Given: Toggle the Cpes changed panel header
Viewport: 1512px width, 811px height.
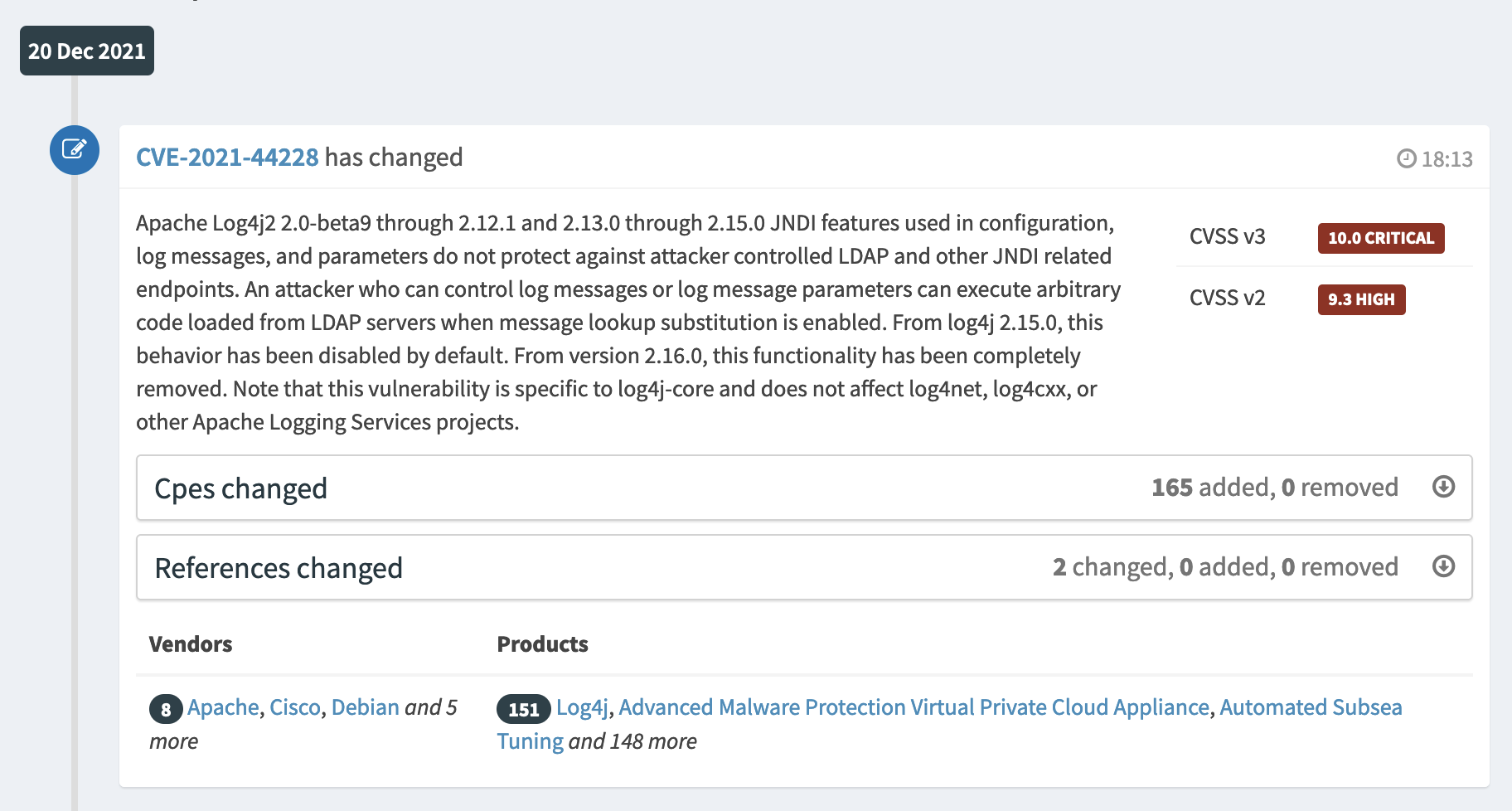Looking at the screenshot, I should (x=240, y=488).
